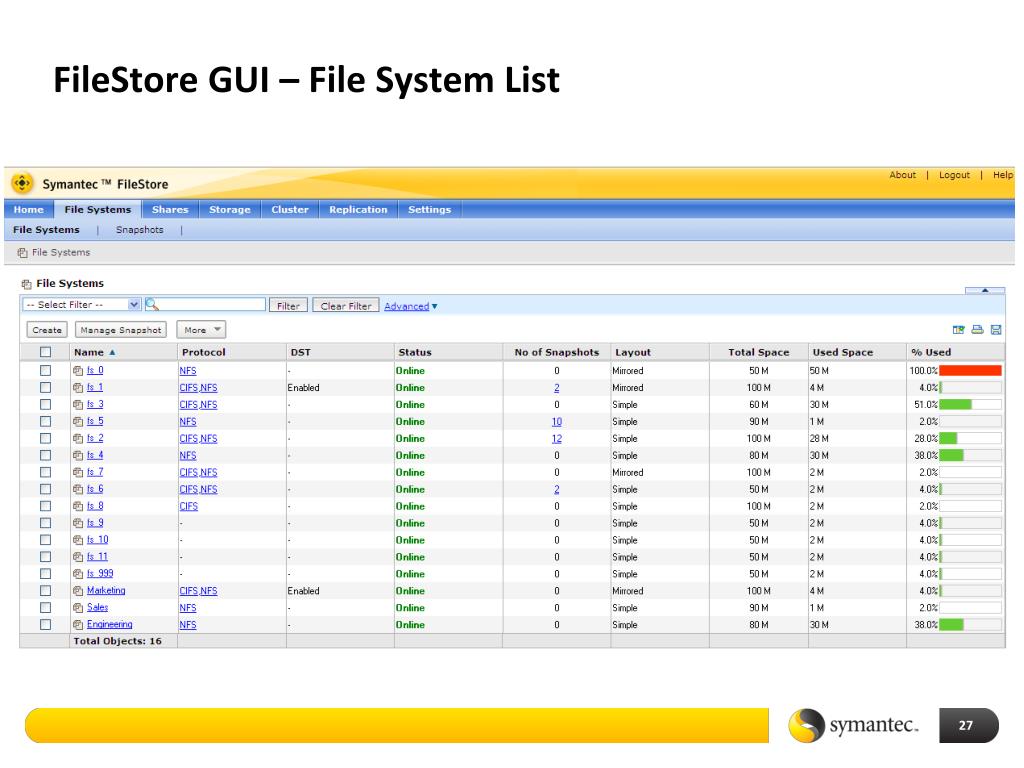The width and height of the screenshot is (1024, 768).
Task: Open the More dropdown button
Action: tap(201, 330)
